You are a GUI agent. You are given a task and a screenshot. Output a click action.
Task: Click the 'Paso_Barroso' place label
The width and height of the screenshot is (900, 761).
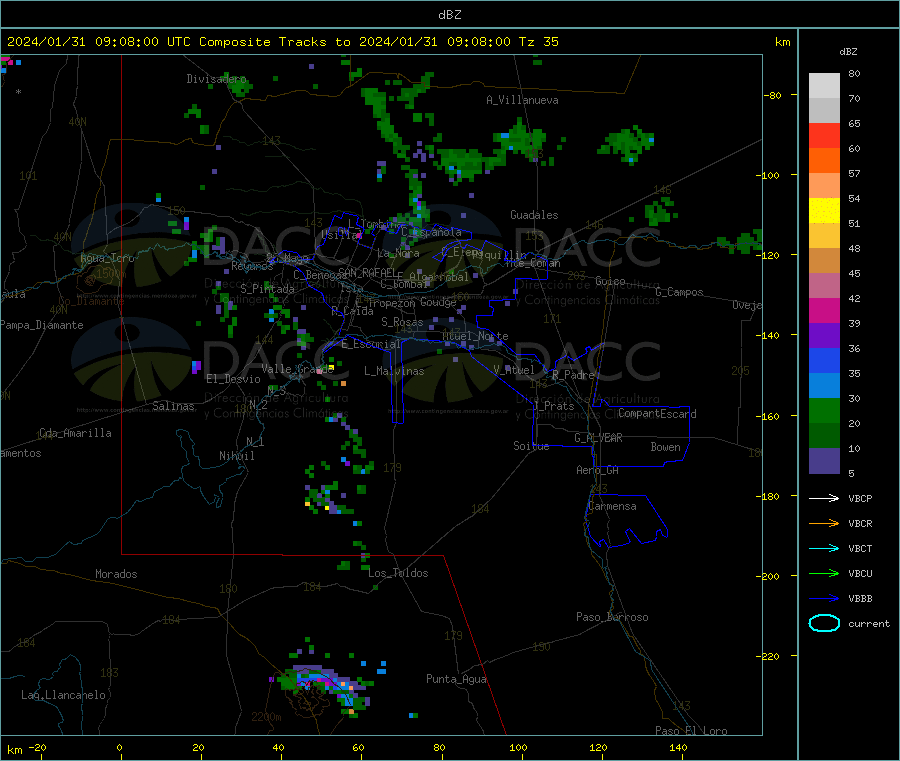point(612,618)
